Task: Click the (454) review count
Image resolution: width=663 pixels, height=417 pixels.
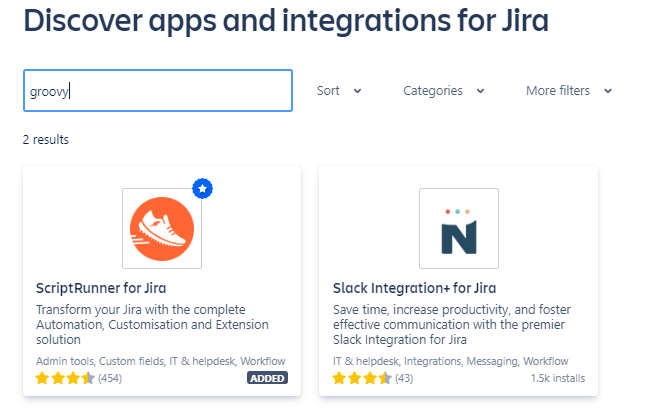Action: [x=110, y=378]
